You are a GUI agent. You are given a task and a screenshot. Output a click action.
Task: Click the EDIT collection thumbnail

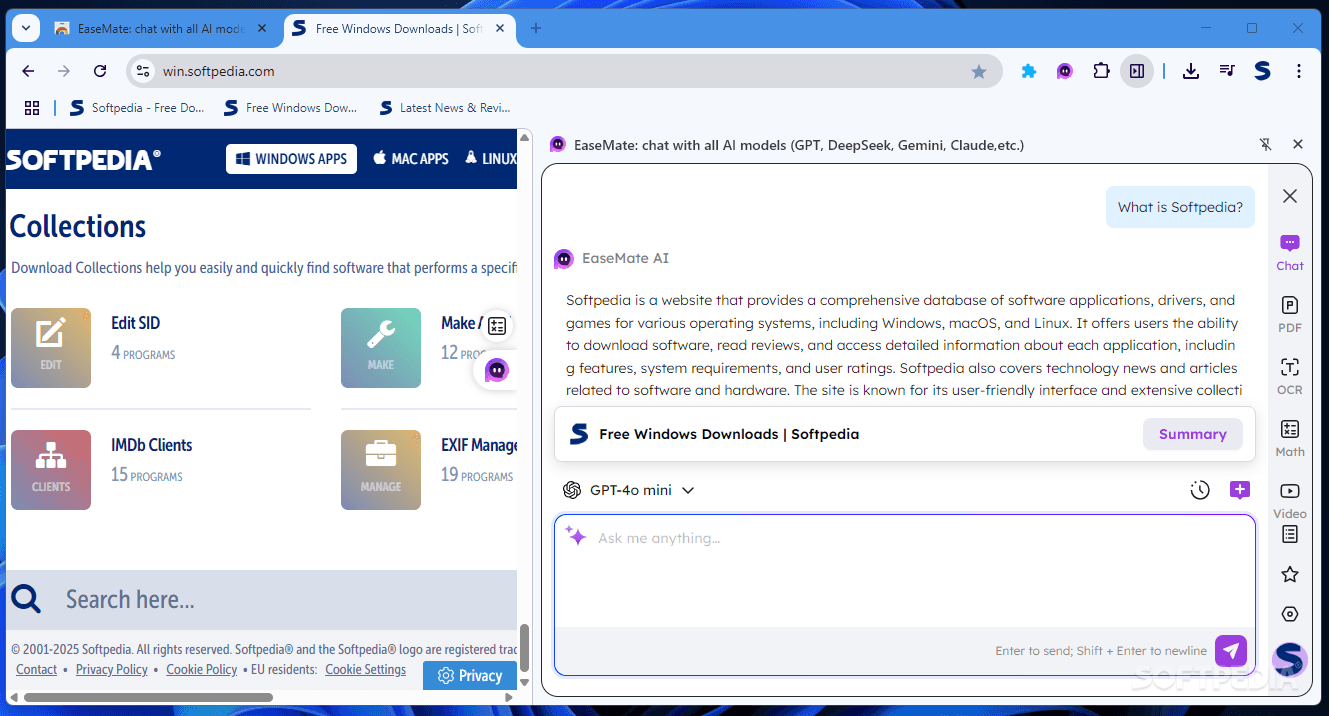tap(51, 348)
